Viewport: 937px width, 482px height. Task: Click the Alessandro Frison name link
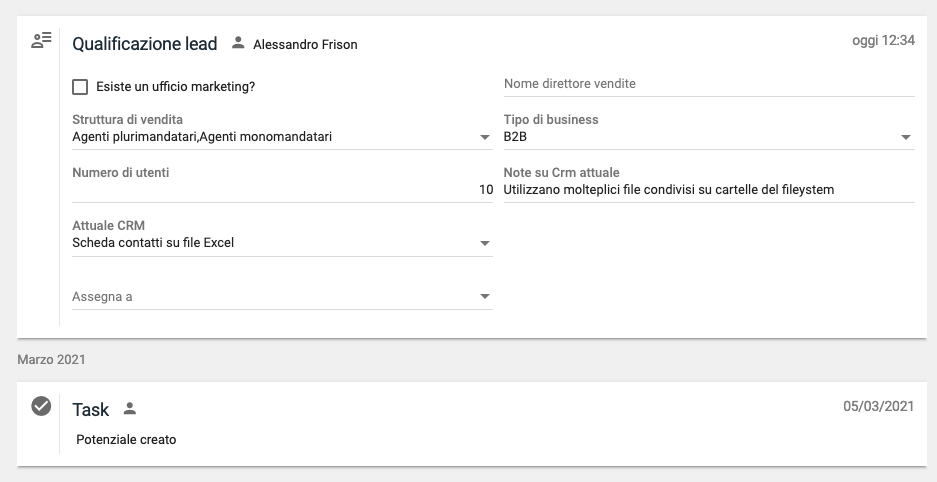(x=305, y=44)
